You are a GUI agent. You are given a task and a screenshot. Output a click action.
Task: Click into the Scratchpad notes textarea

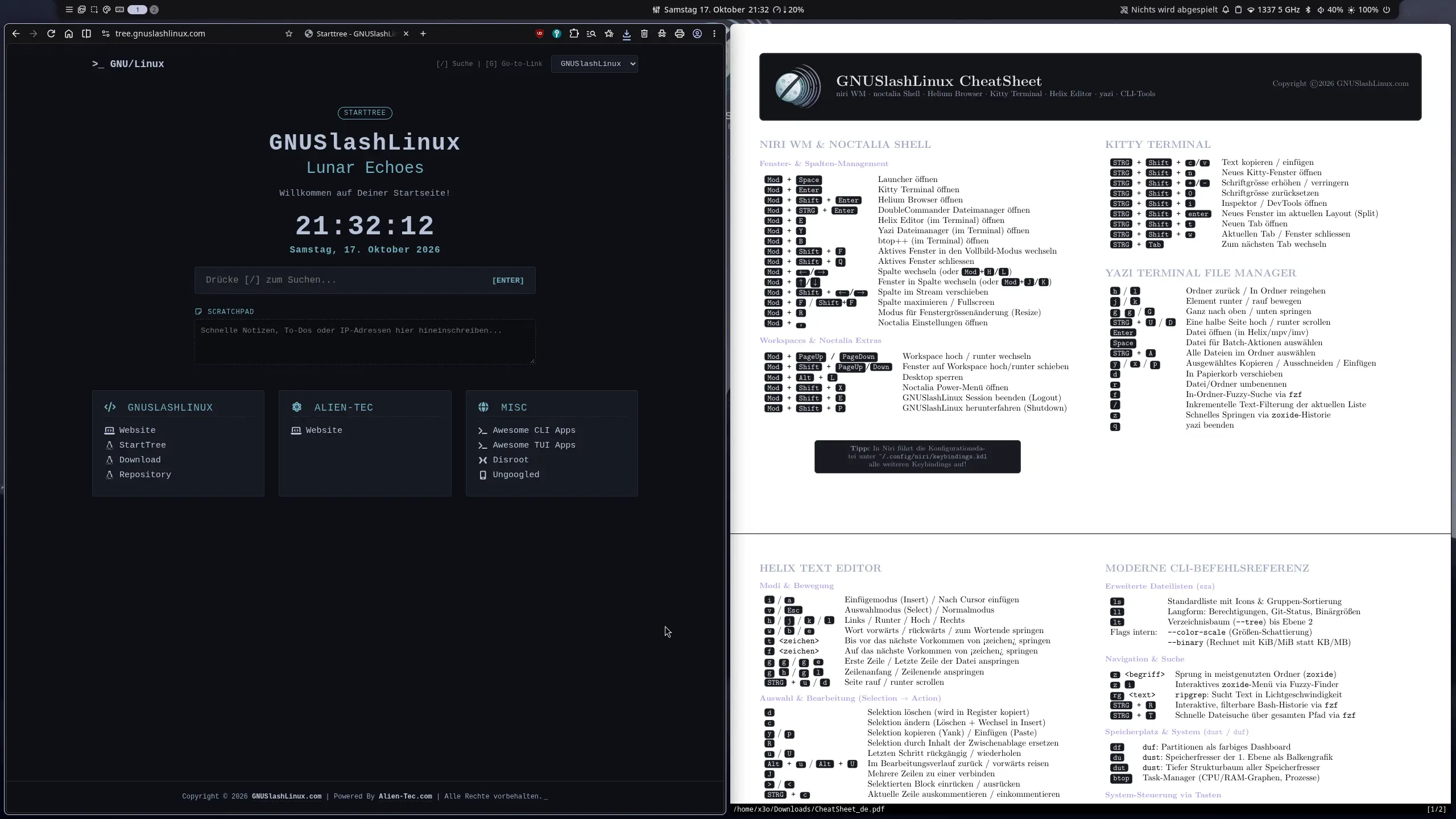(x=365, y=342)
